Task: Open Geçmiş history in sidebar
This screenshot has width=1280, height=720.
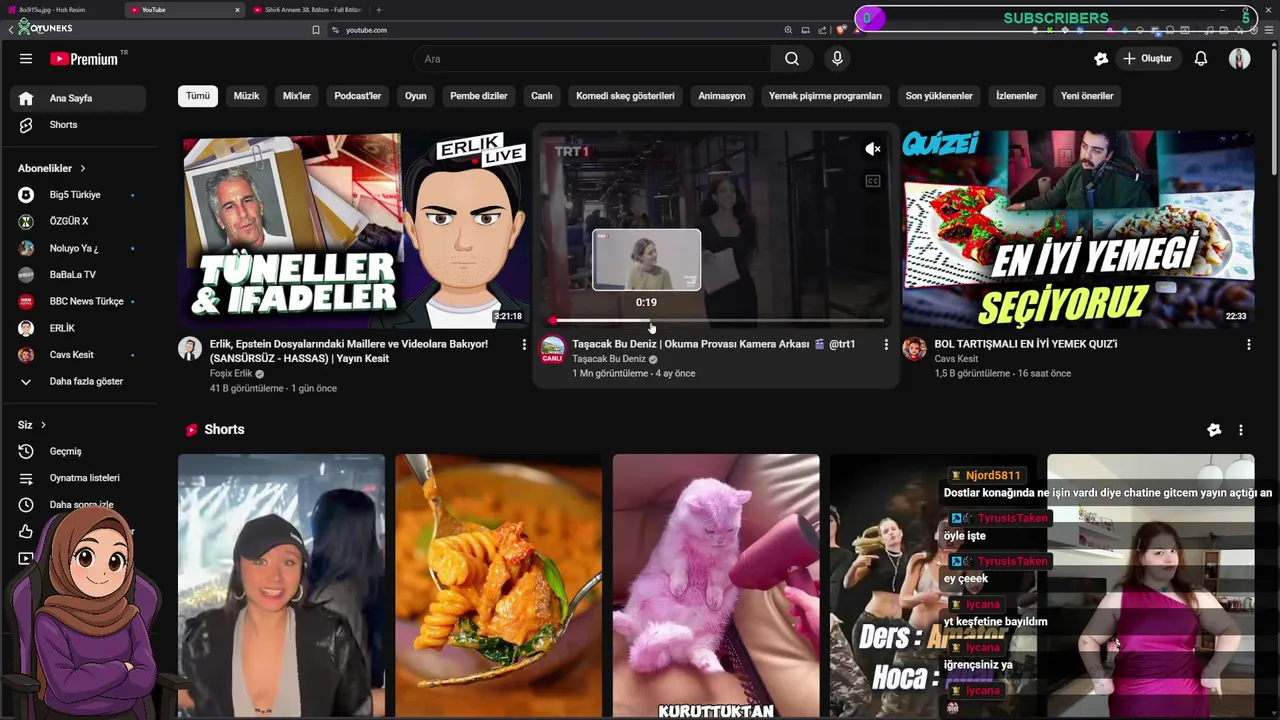Action: (x=78, y=451)
